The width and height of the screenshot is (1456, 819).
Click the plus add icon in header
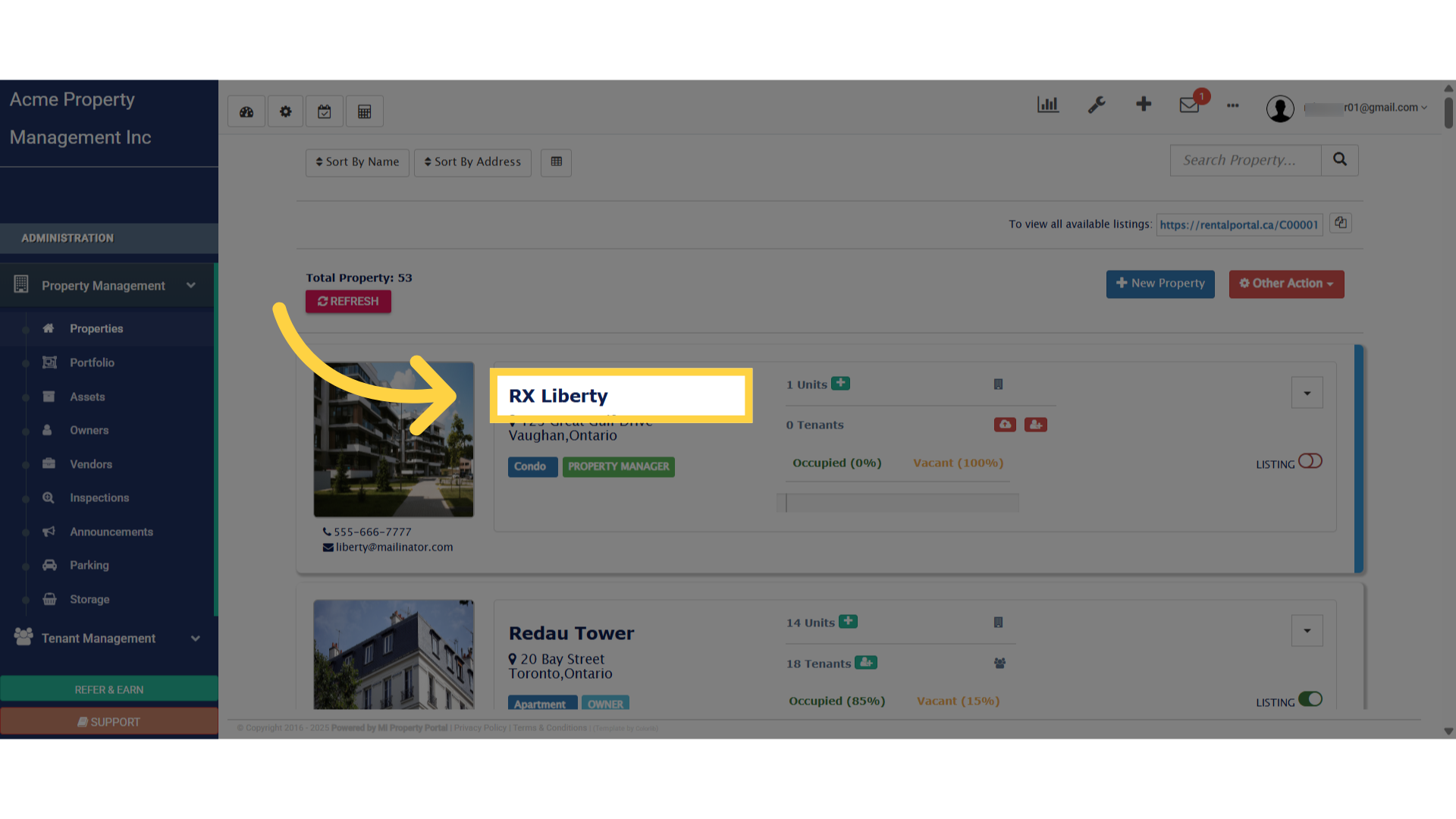click(1144, 104)
